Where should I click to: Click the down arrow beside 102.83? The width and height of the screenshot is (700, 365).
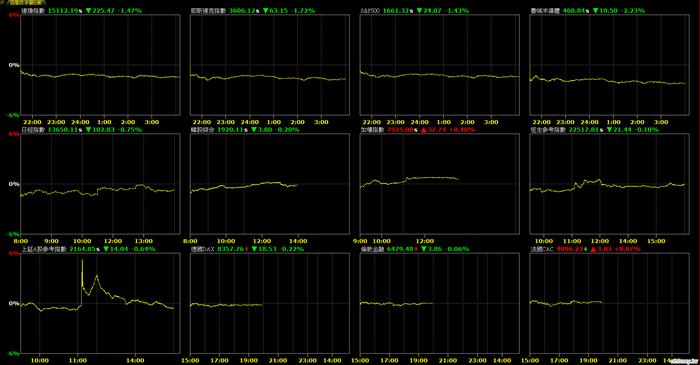point(88,129)
